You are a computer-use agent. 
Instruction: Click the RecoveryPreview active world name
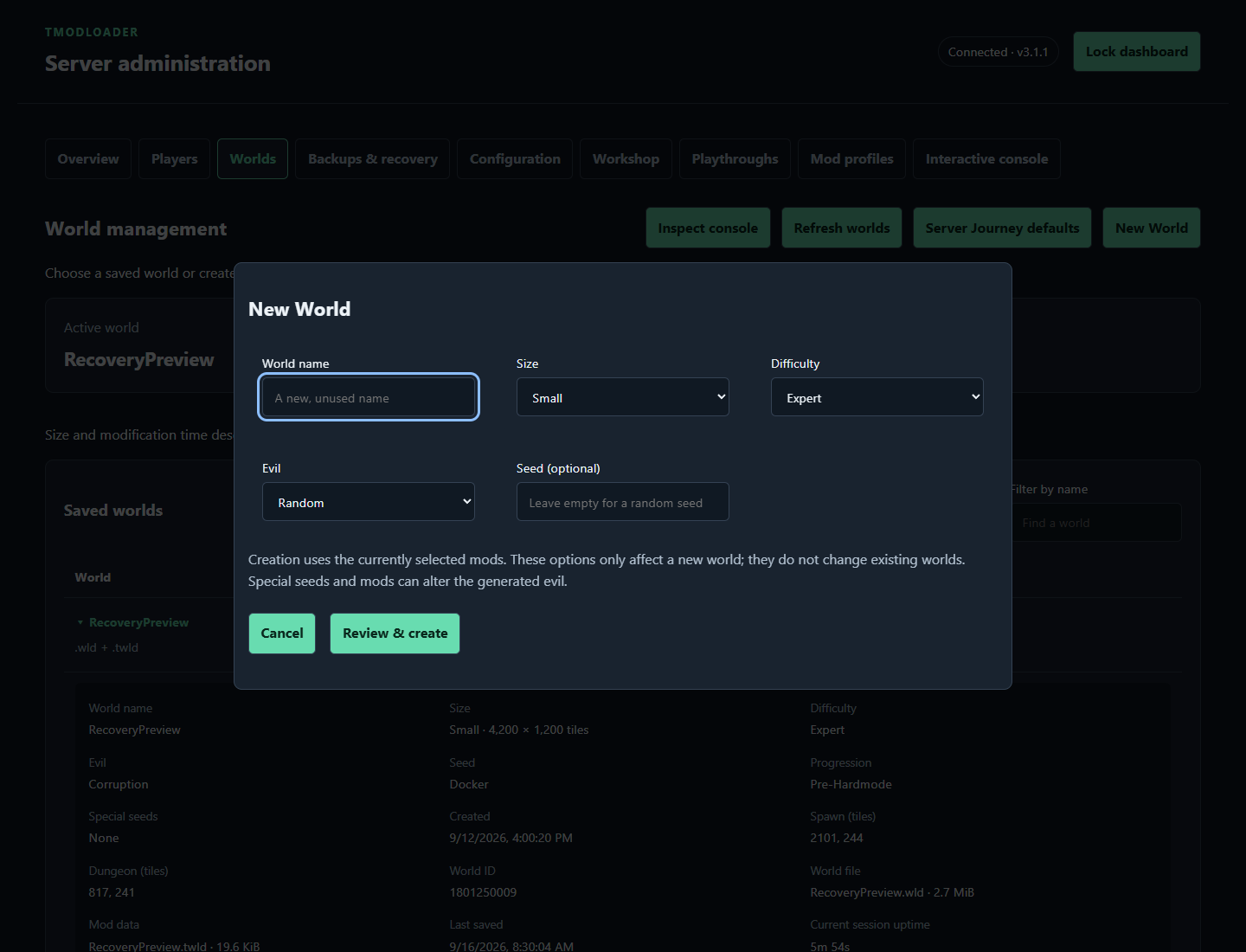pos(139,359)
